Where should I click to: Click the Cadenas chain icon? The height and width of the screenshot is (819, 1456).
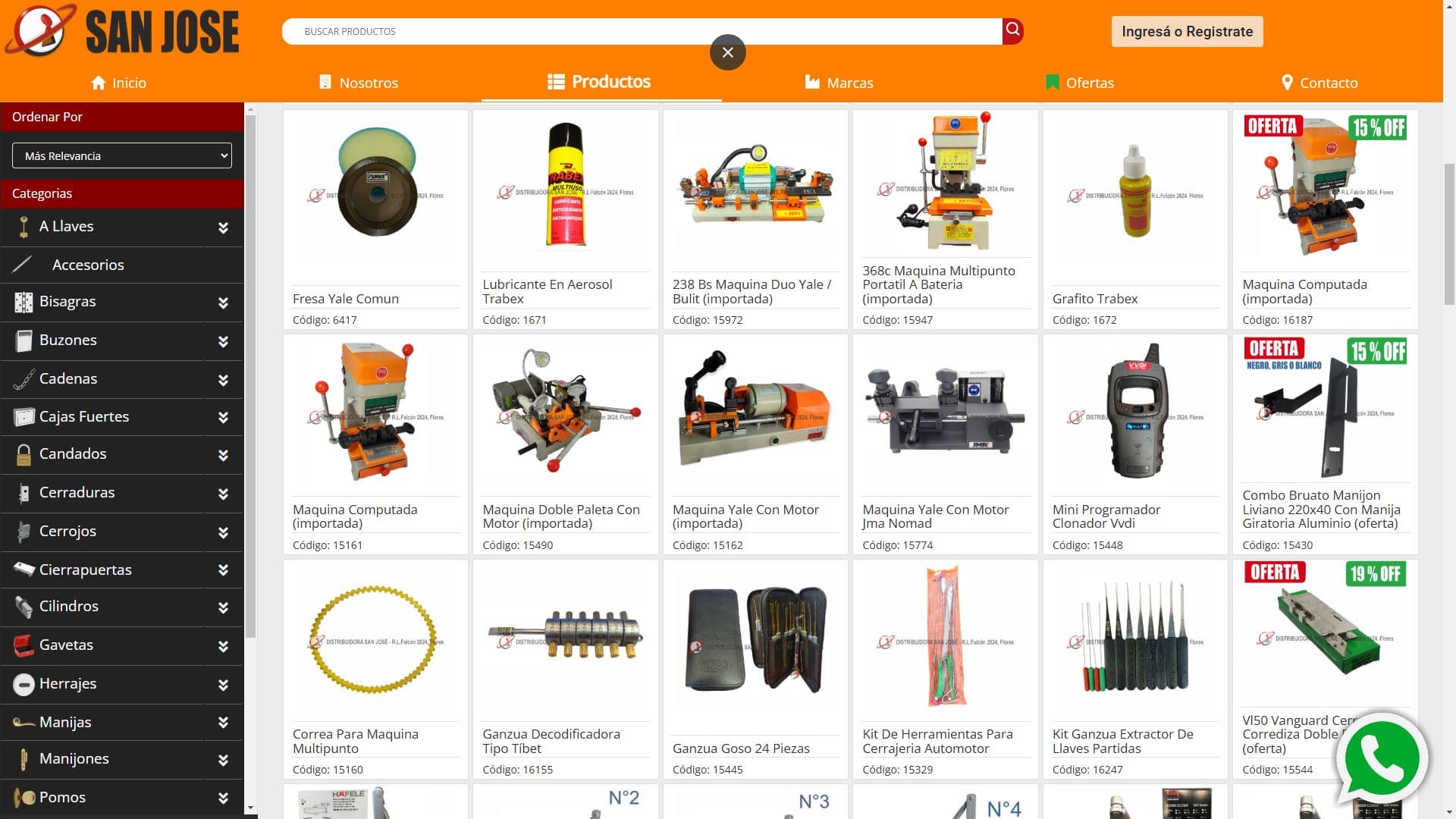(x=24, y=379)
